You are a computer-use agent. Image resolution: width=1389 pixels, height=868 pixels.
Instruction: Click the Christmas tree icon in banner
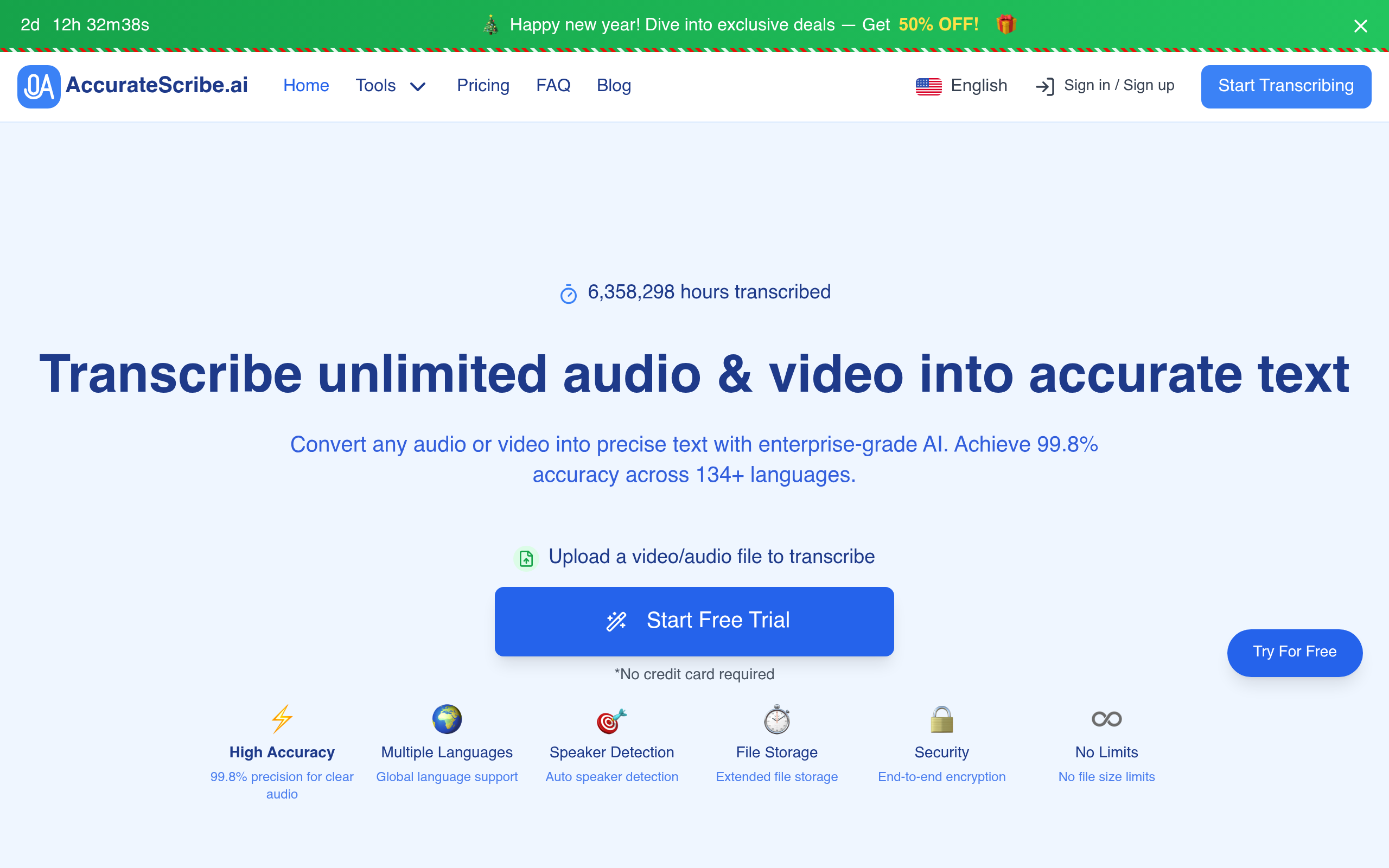click(490, 25)
